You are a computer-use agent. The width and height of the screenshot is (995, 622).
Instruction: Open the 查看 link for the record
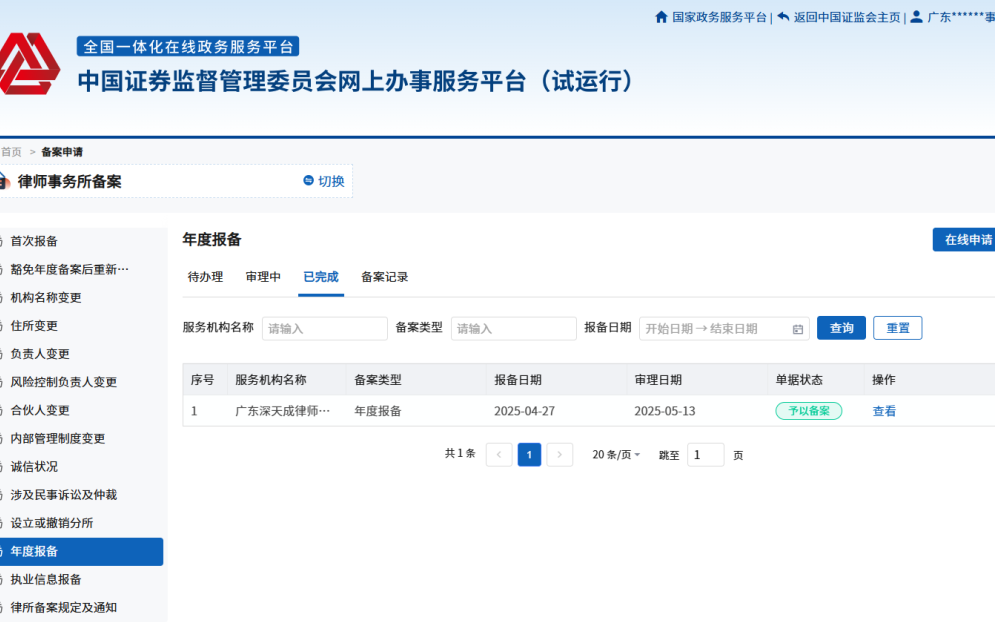[x=883, y=411]
